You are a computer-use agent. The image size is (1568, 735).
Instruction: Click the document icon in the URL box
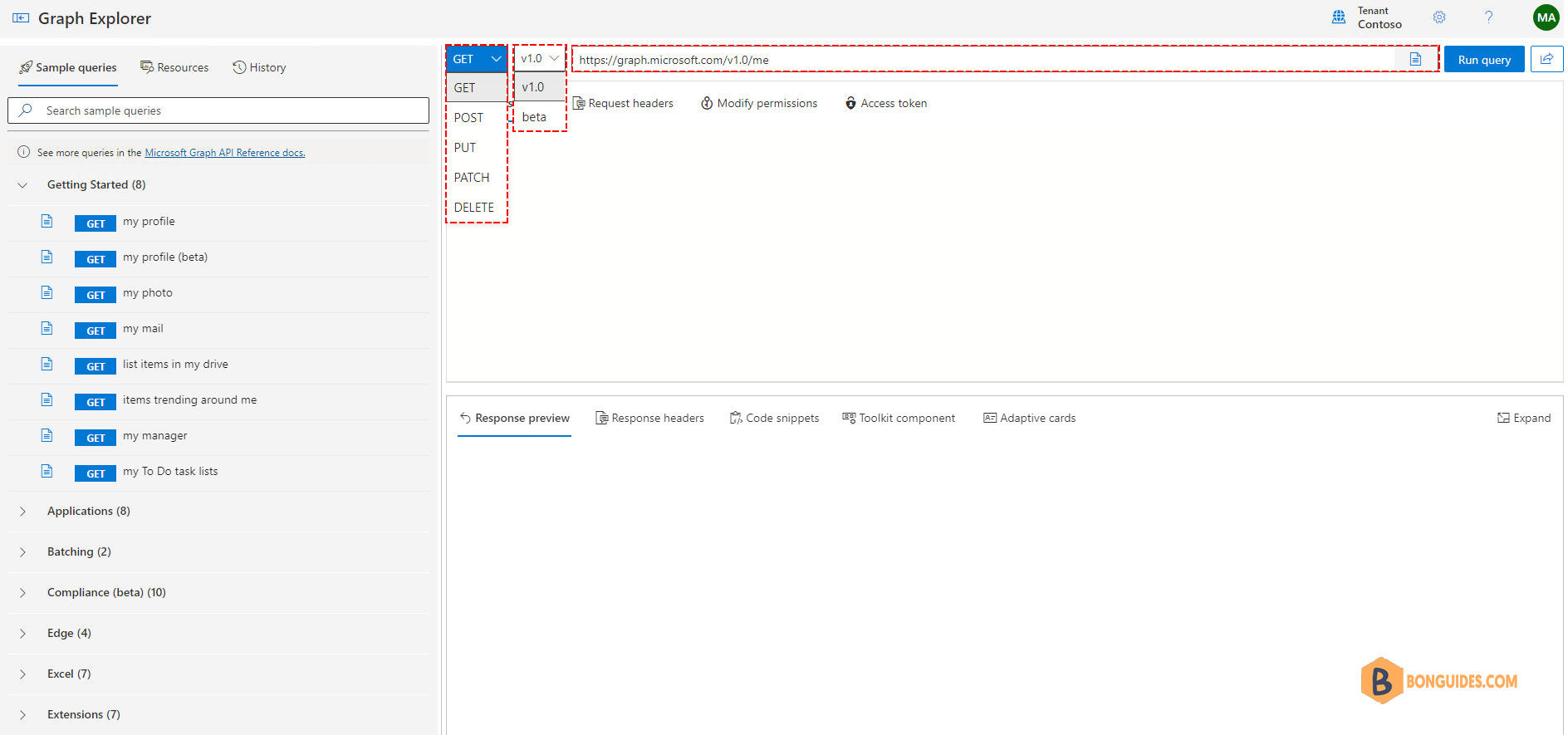1415,59
